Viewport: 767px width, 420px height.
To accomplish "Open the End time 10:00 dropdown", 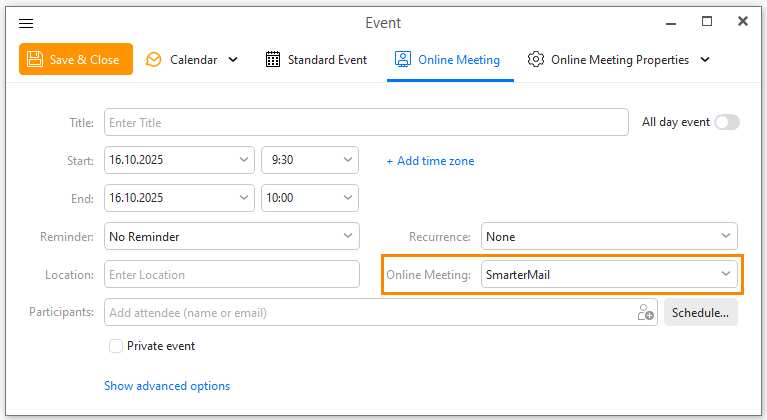I will pyautogui.click(x=348, y=198).
